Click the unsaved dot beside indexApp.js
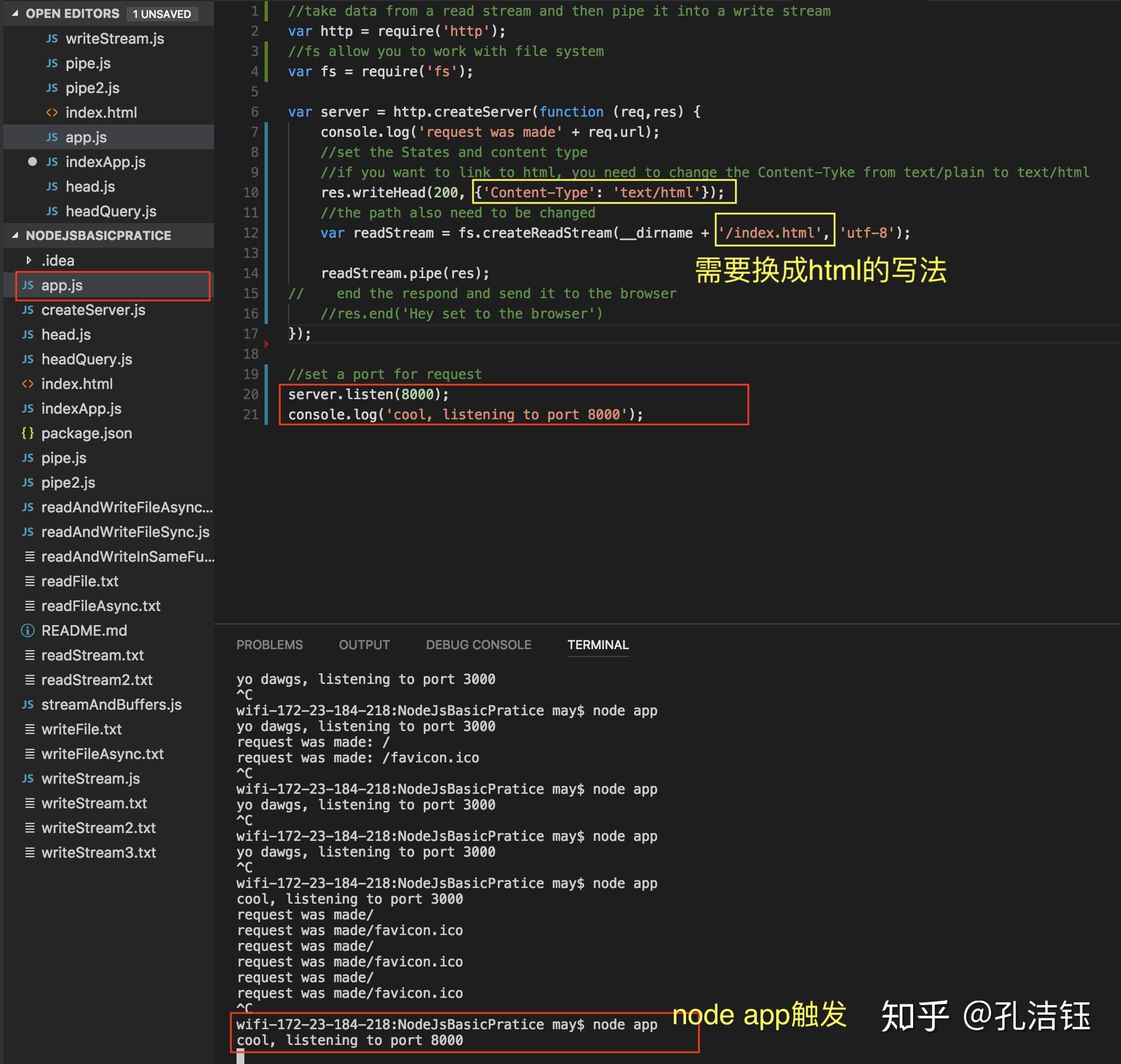 tap(33, 161)
